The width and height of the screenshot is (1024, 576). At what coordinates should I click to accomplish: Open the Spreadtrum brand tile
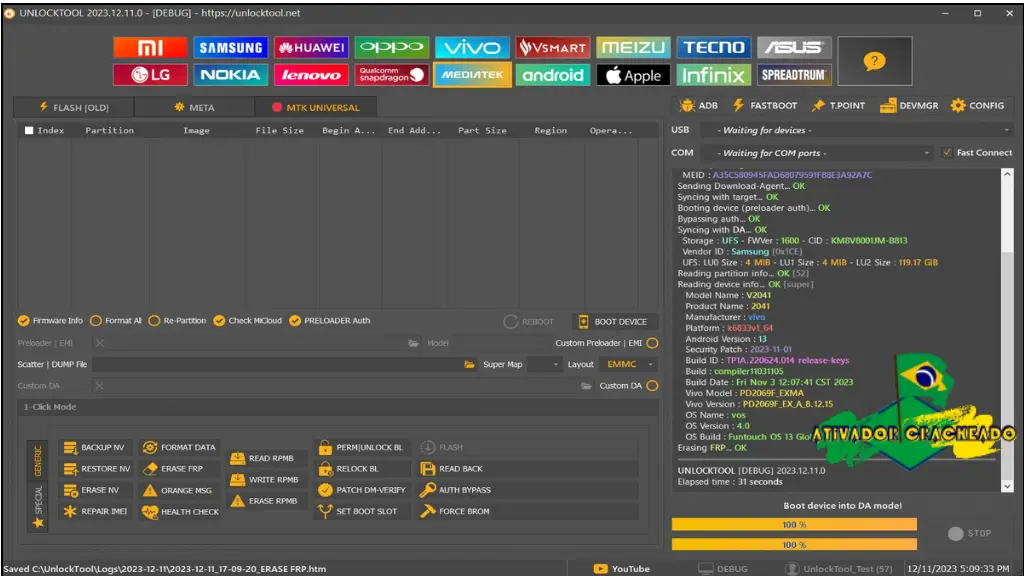click(794, 75)
